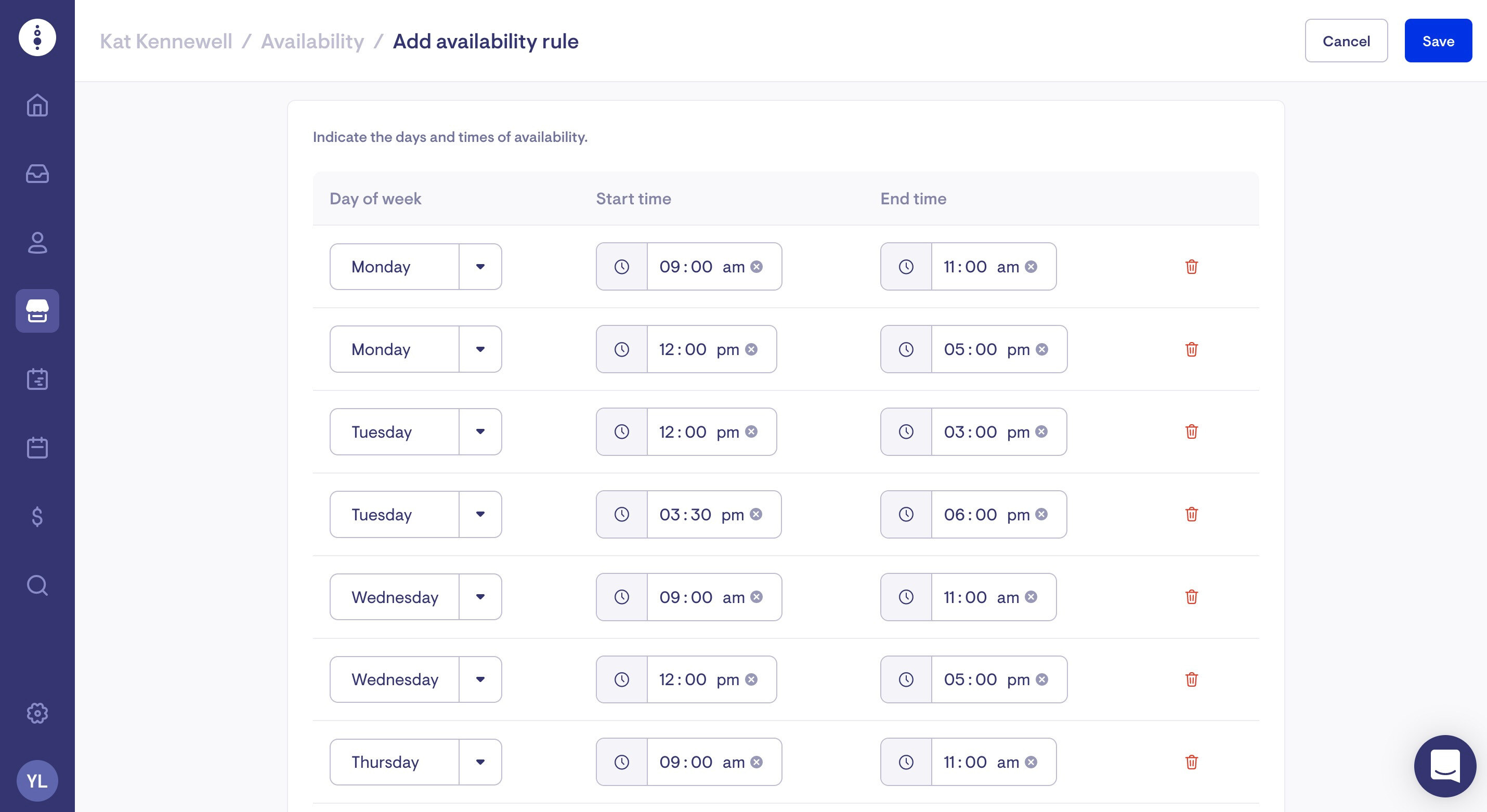Clear the Tuesday 06:00 pm end time
Viewport: 1487px width, 812px height.
pos(1041,514)
